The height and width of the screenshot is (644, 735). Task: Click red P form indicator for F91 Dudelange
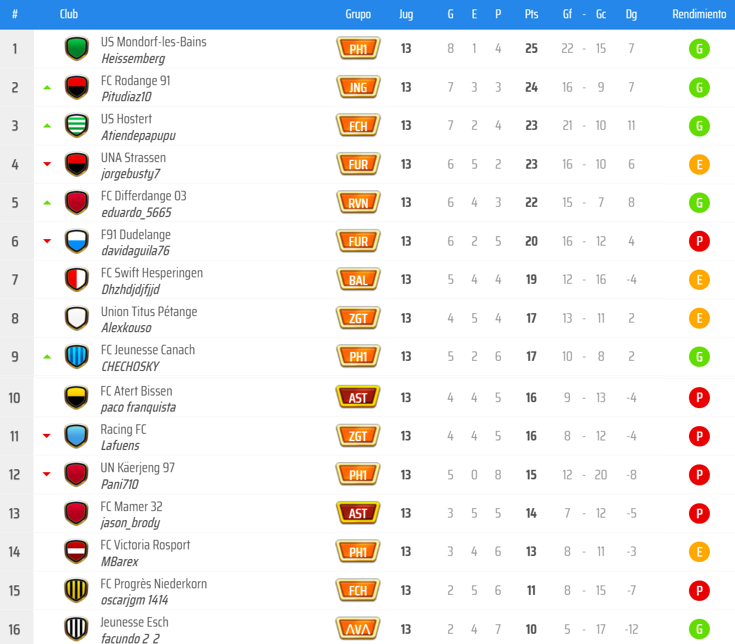(699, 241)
